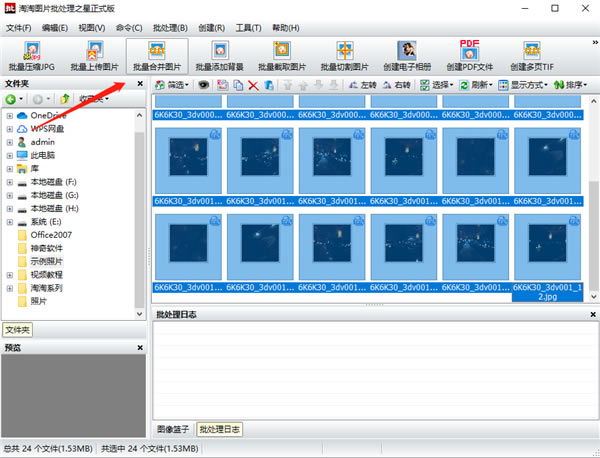Open the 编辑(E) menu

[55, 28]
